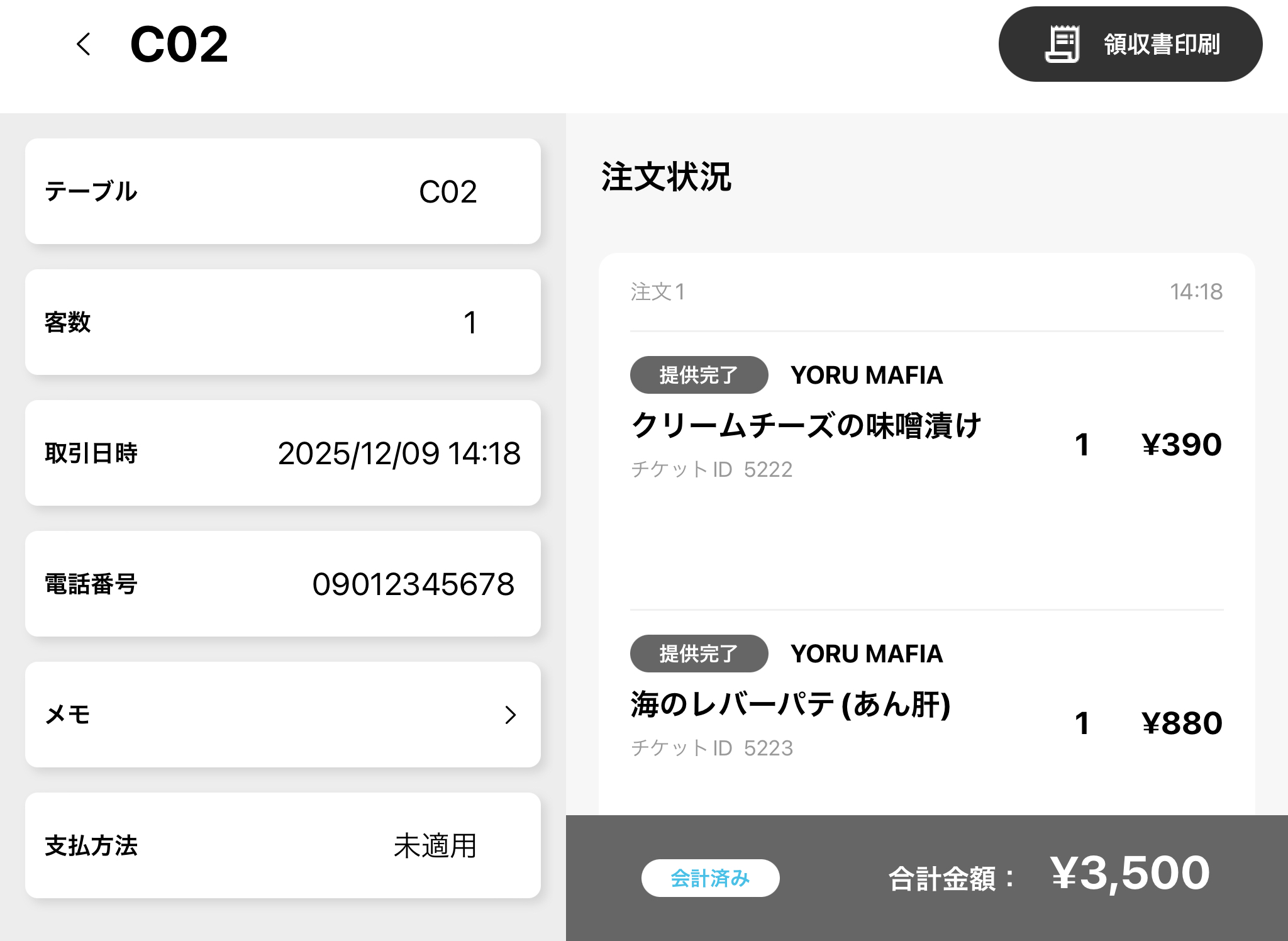Click the 客数 row
The width and height of the screenshot is (1288, 941).
[283, 322]
